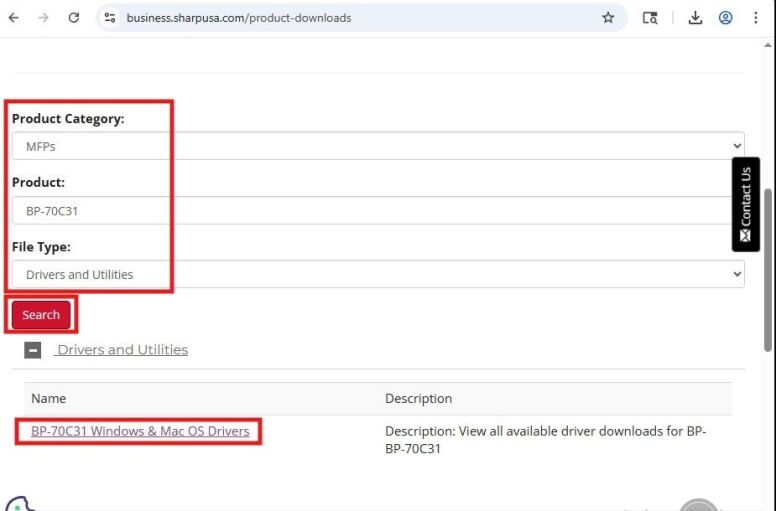Click the driver description text for BP-70C31
776x511 pixels.
[545, 440]
